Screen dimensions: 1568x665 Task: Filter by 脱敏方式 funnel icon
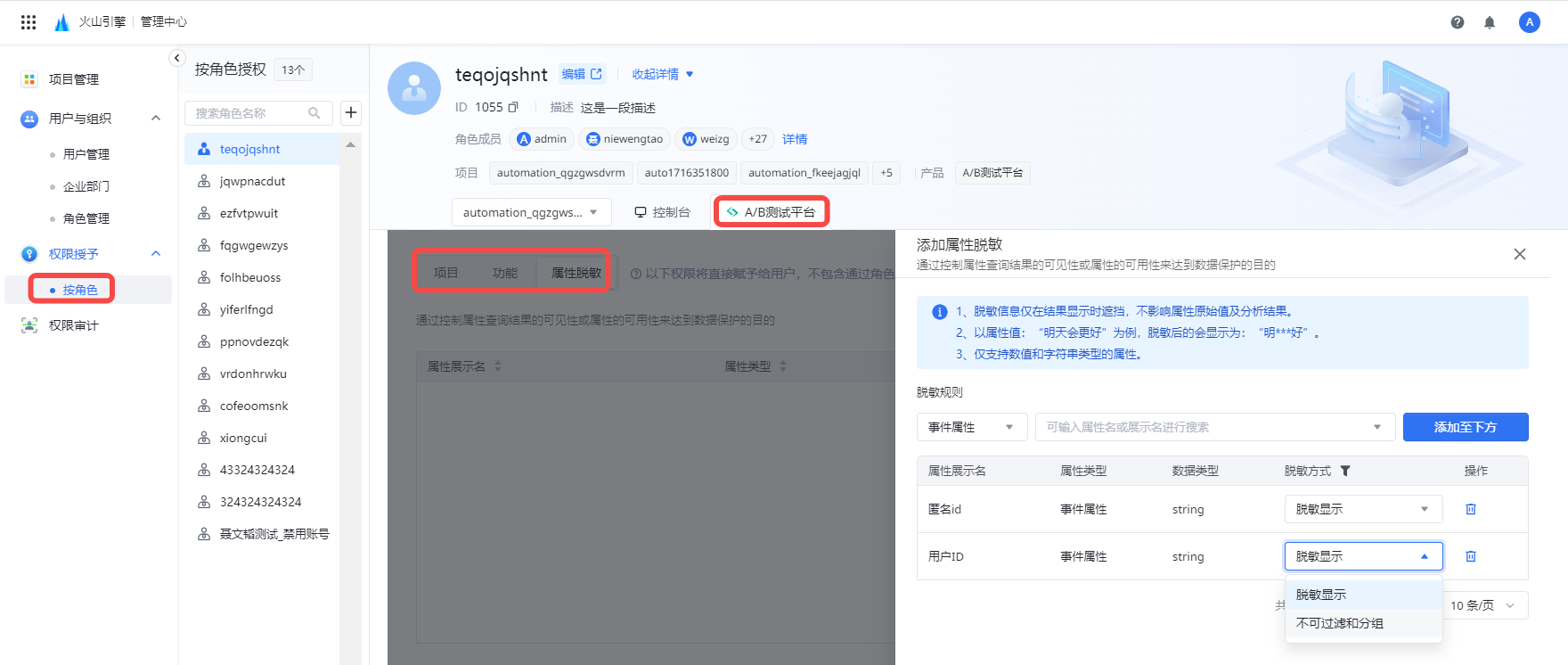(x=1345, y=471)
